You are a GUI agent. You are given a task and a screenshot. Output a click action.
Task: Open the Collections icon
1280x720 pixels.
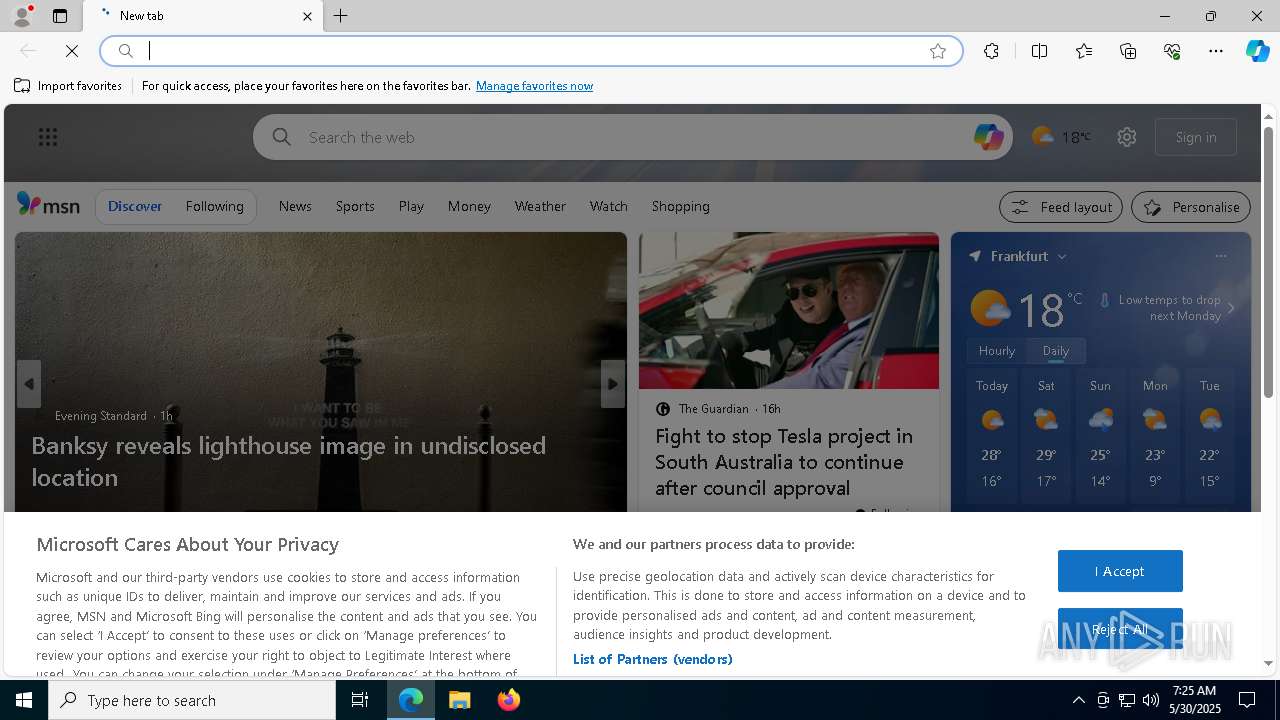click(1128, 51)
